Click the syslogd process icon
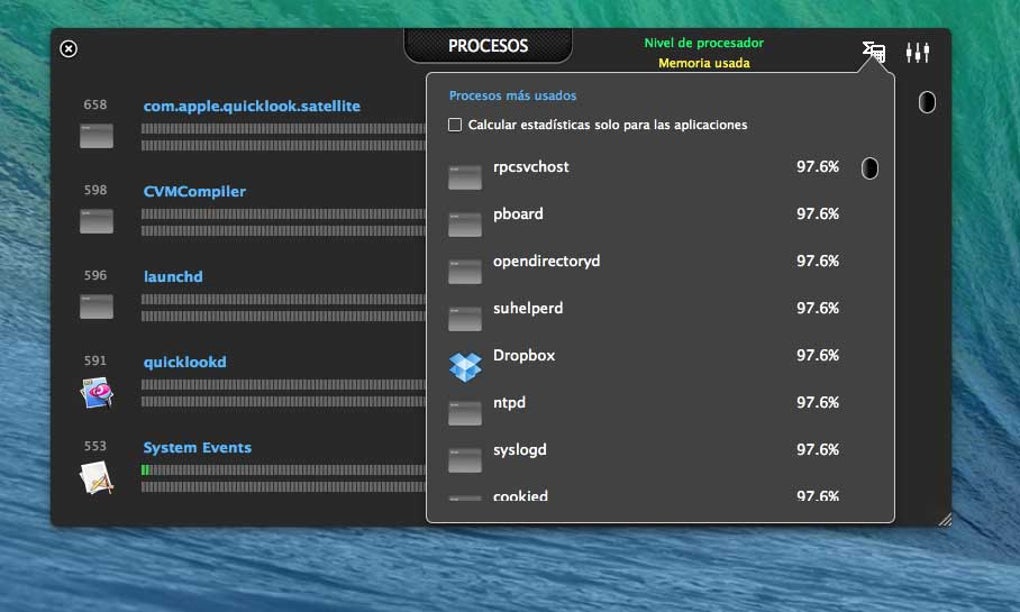Screen dimensions: 1020x612 click(465, 460)
